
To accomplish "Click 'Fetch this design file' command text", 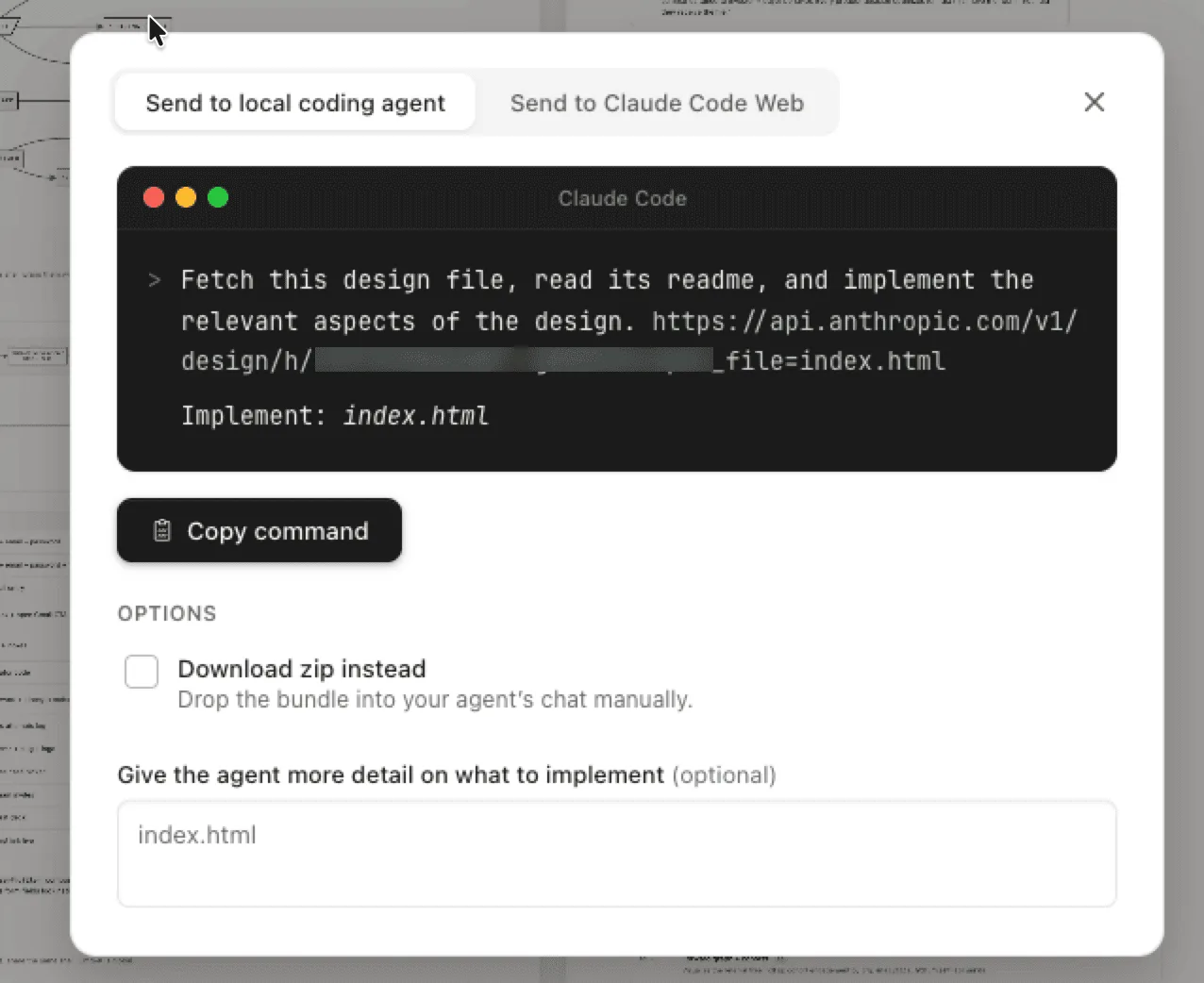I will tap(347, 280).
